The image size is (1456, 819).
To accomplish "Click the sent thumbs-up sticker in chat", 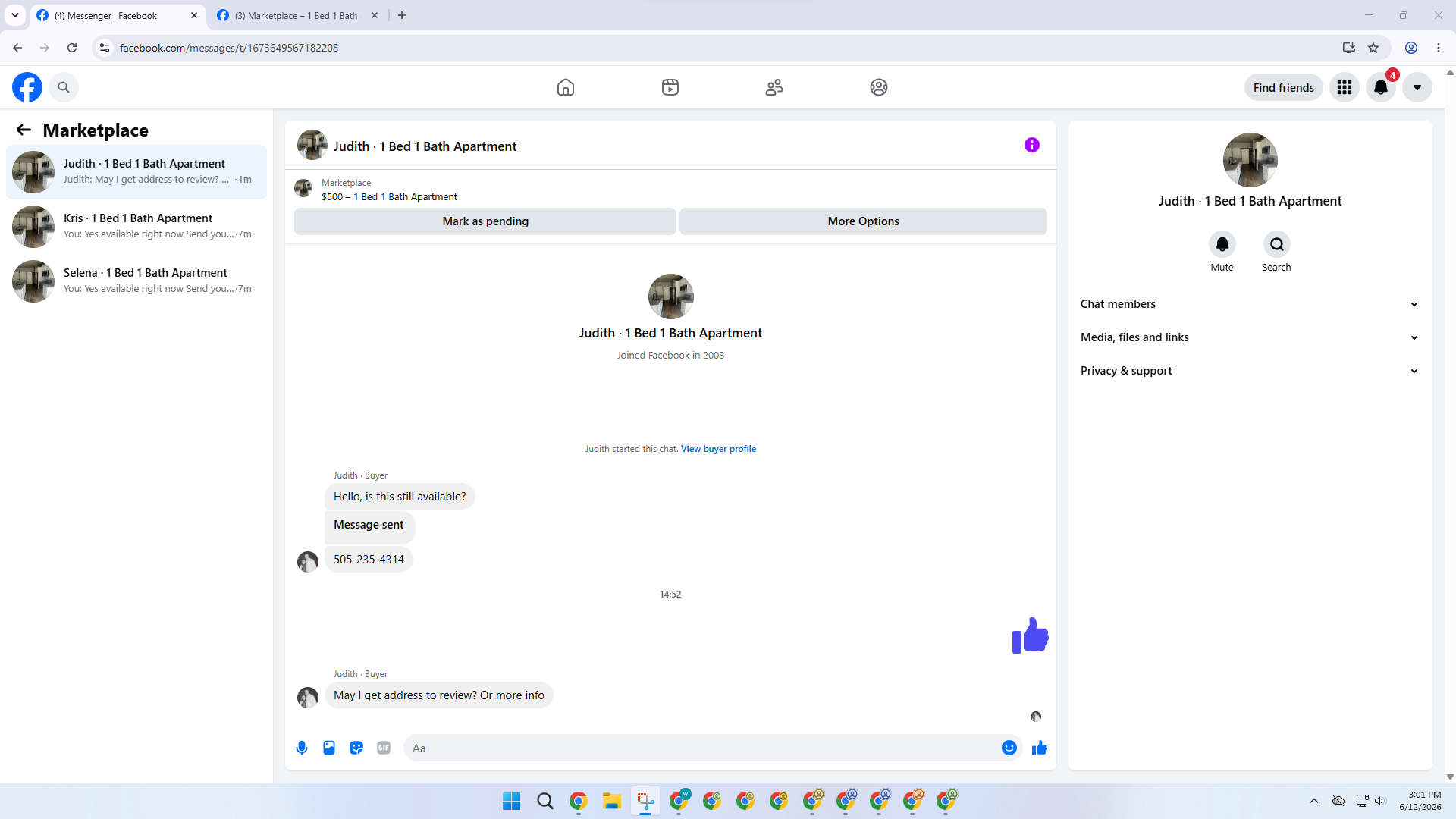I will point(1030,635).
